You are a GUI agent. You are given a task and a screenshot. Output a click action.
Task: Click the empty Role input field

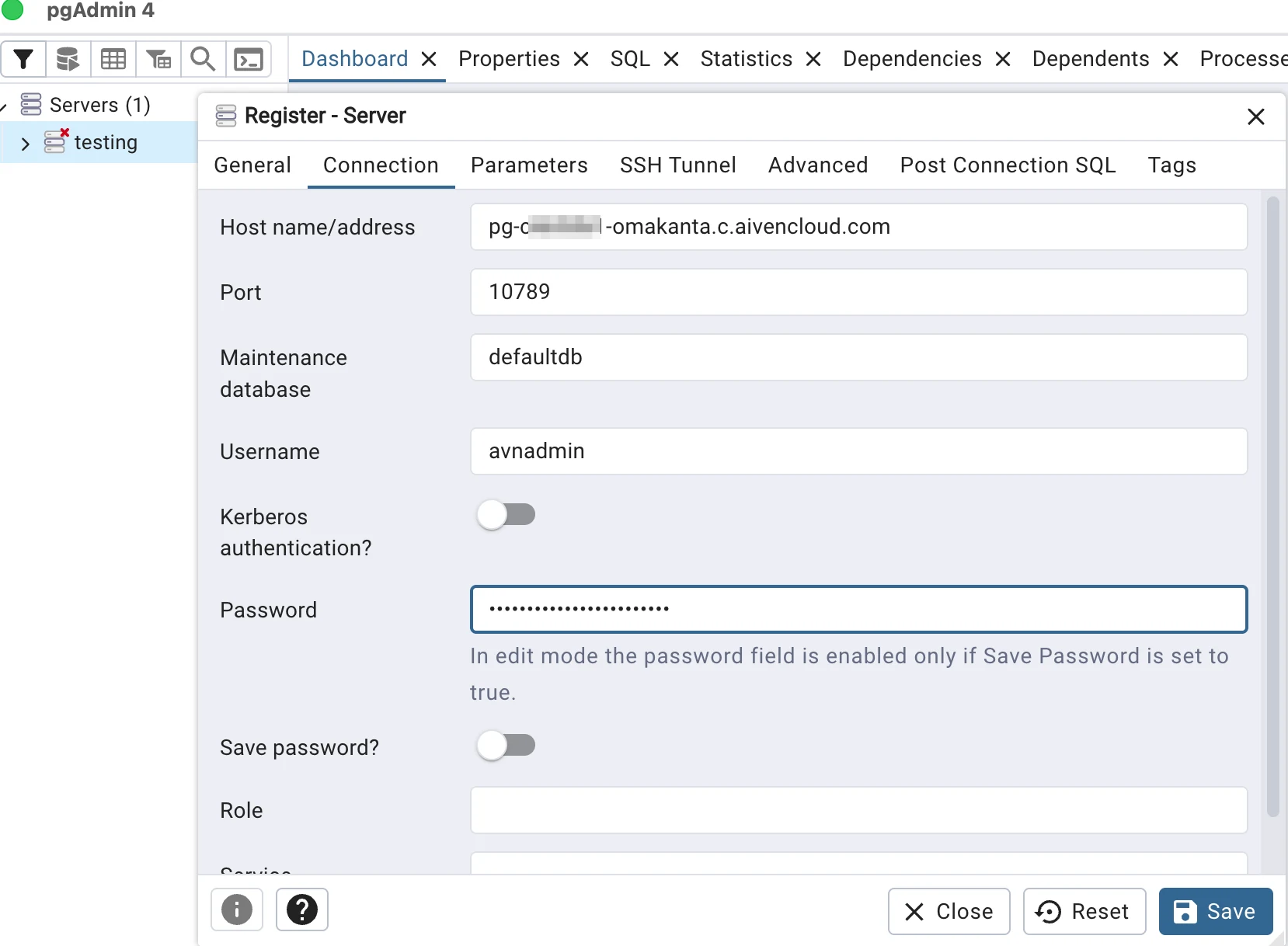click(858, 810)
